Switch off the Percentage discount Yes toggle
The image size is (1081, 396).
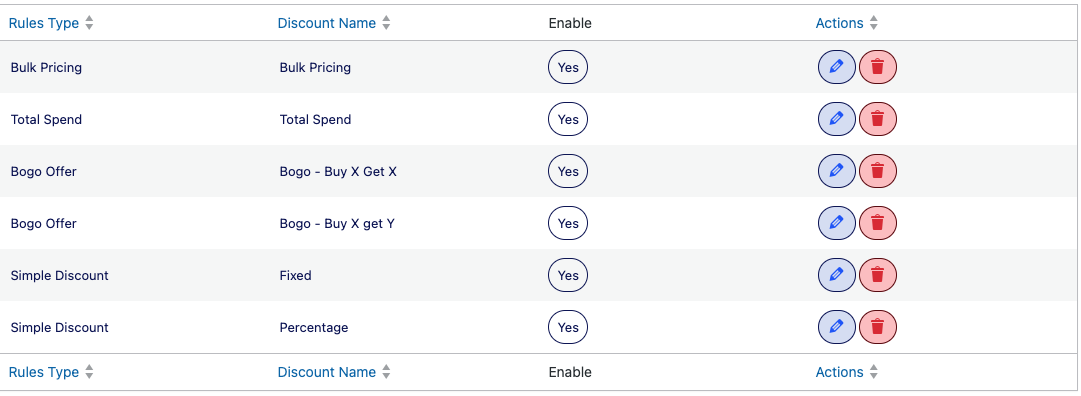tap(568, 327)
